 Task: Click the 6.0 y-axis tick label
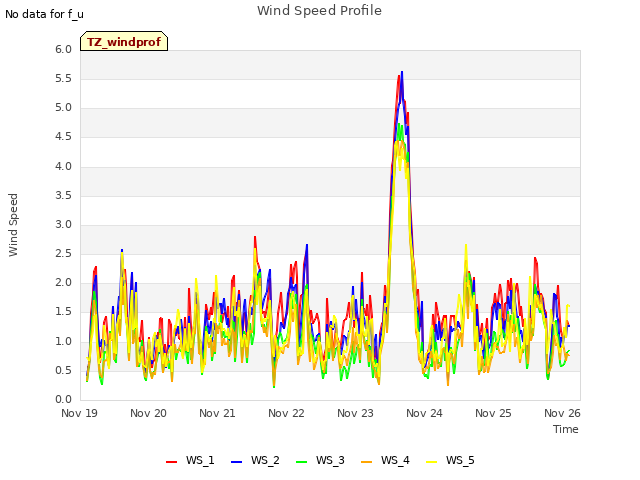pos(64,49)
